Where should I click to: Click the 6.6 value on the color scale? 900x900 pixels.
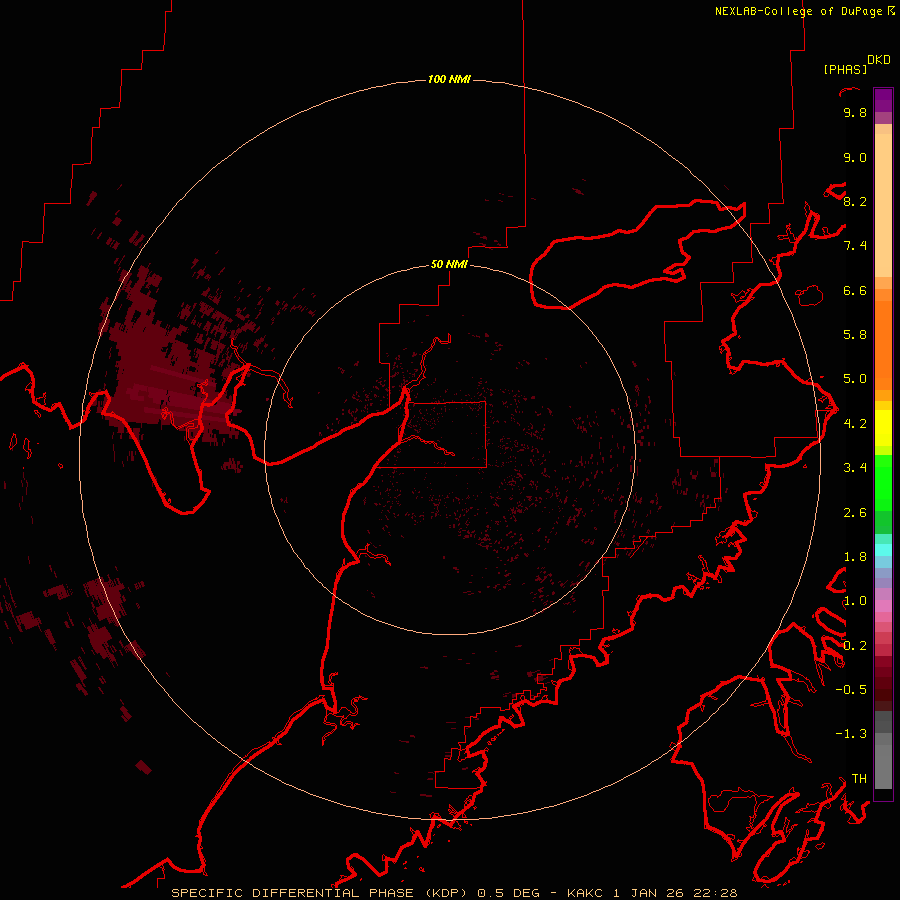[x=855, y=290]
